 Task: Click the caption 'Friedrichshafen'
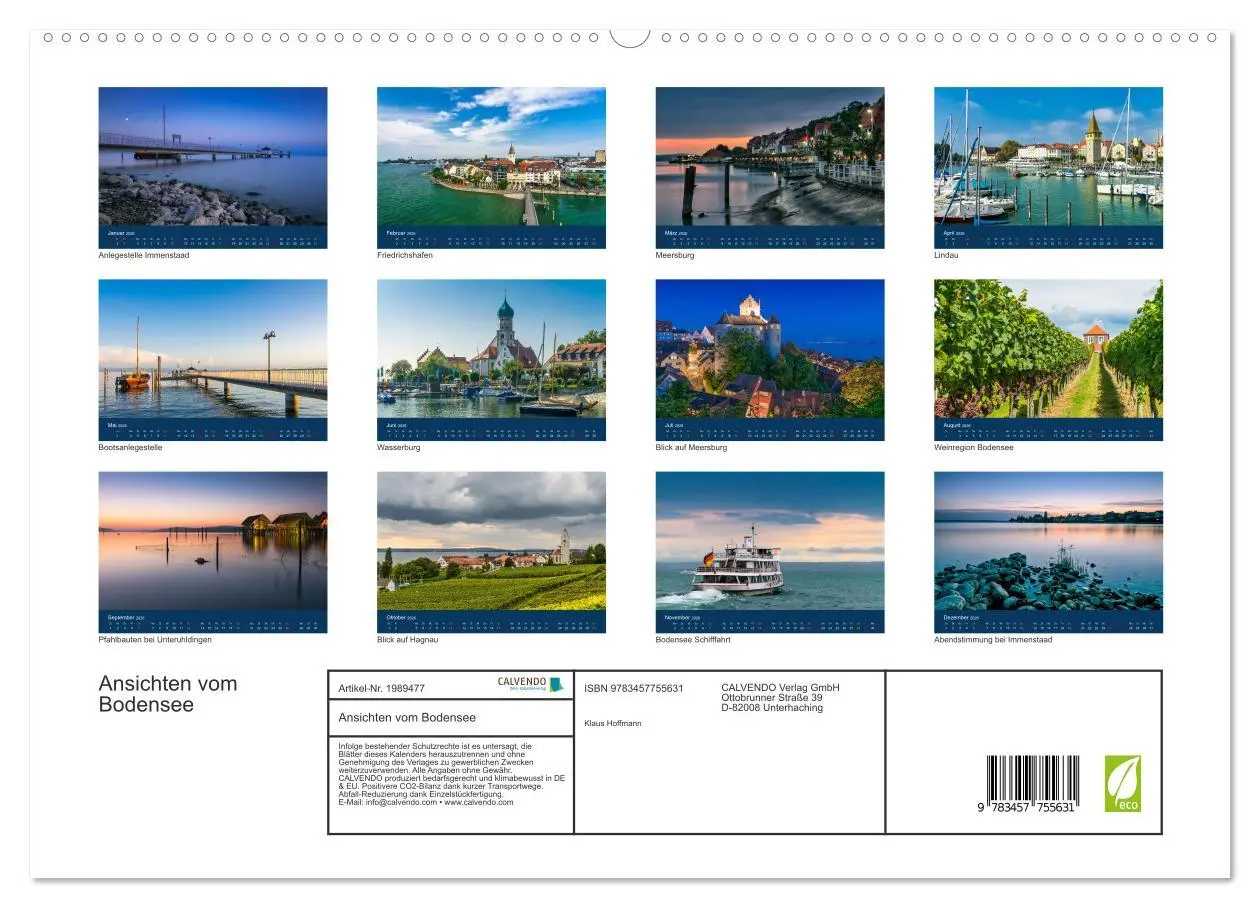pyautogui.click(x=405, y=255)
